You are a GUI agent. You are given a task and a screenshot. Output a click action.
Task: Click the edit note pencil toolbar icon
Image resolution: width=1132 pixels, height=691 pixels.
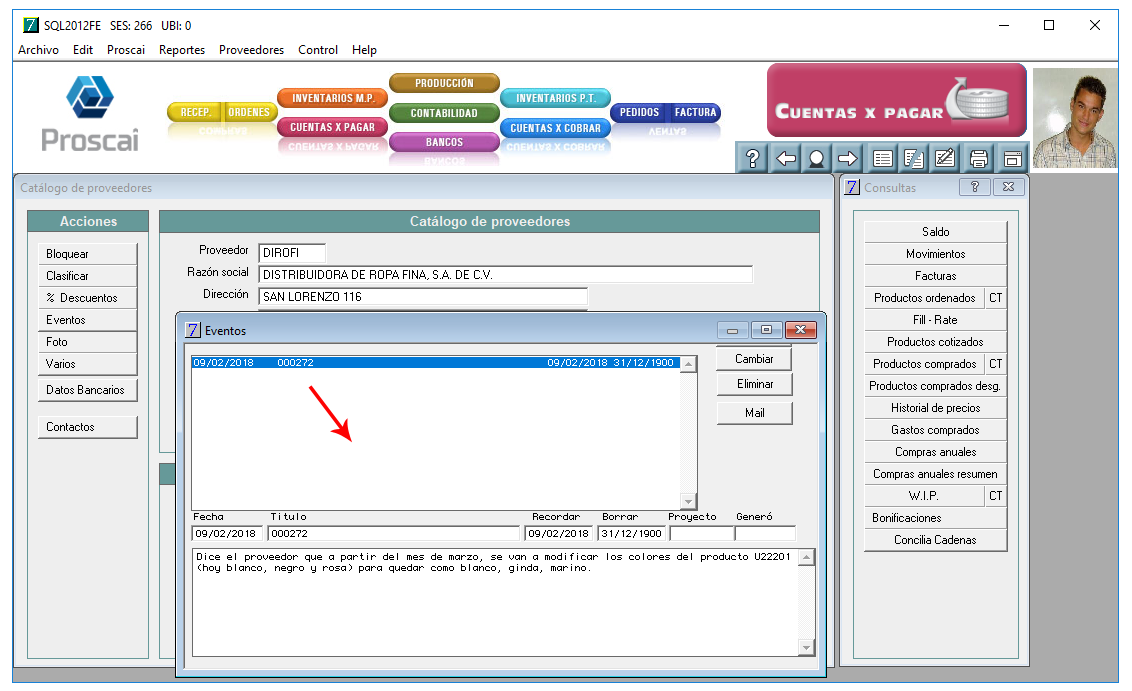click(x=944, y=158)
